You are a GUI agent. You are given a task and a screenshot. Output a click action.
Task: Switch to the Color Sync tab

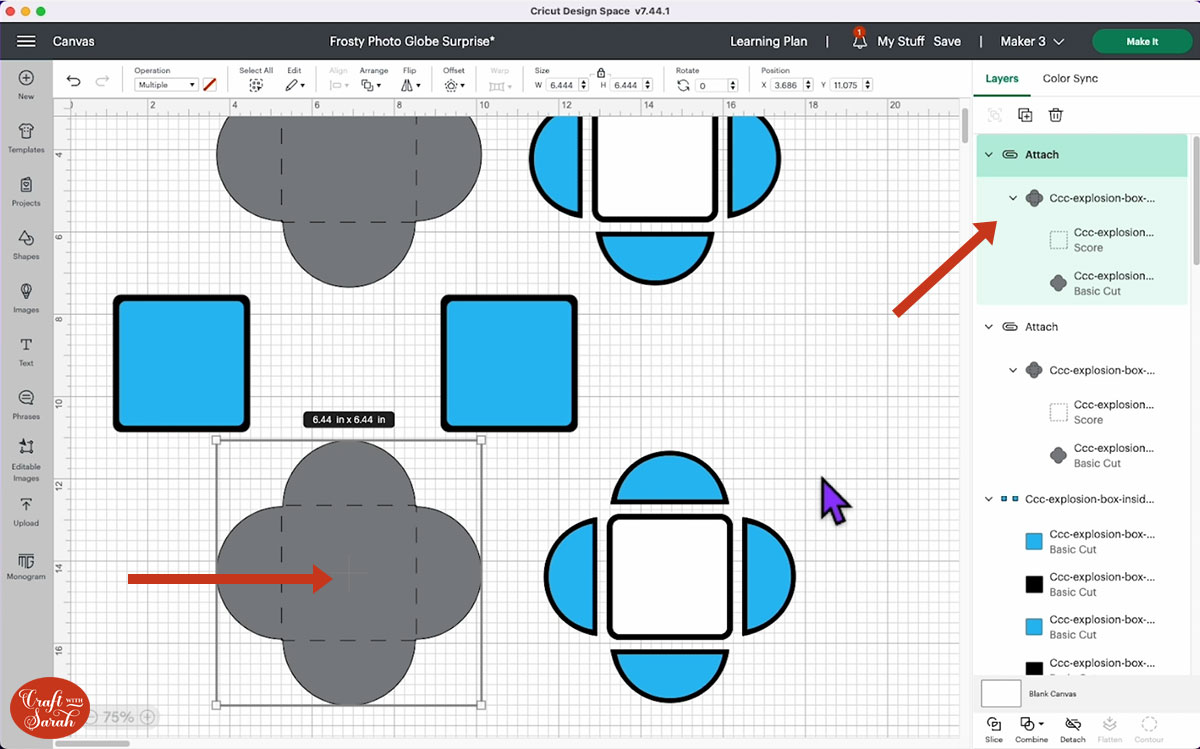pos(1070,78)
